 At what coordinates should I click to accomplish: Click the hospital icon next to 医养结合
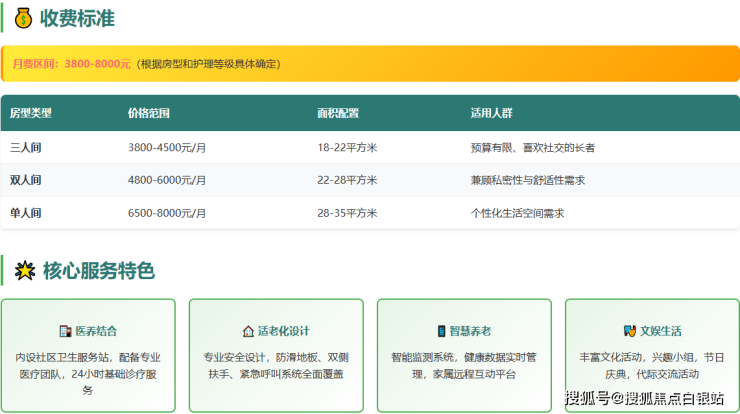click(65, 331)
